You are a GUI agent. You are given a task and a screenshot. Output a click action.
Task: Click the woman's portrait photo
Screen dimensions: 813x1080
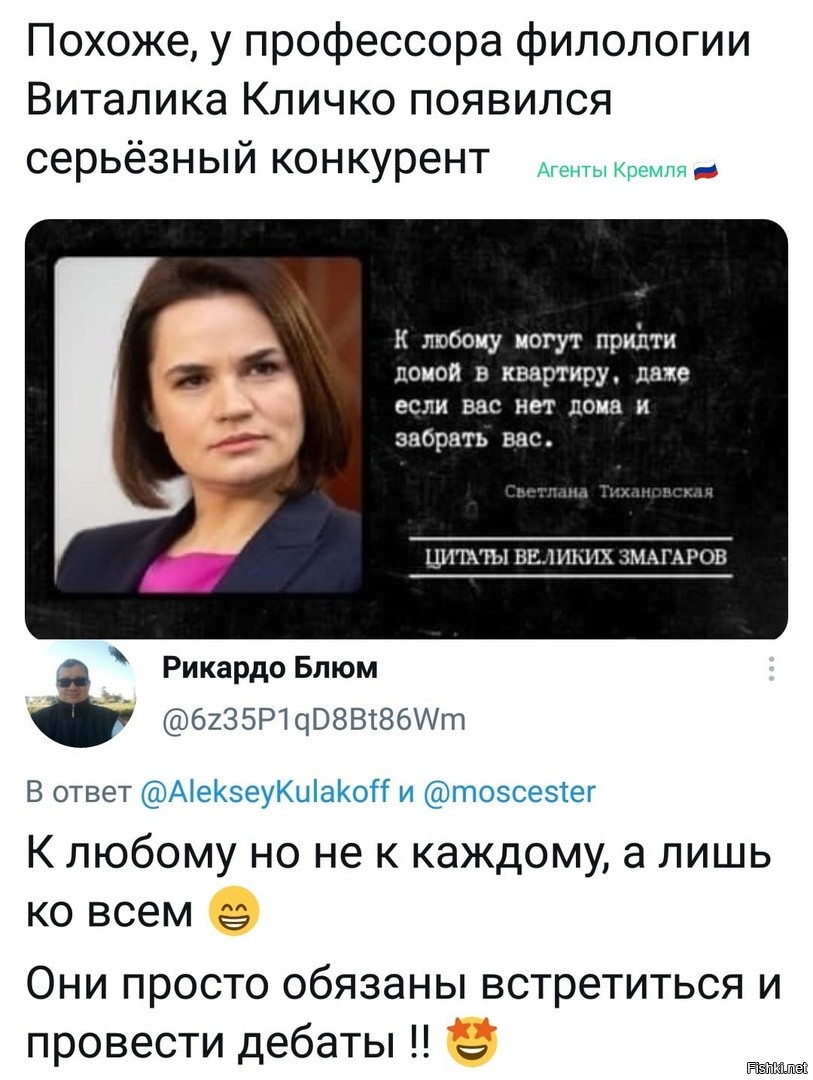click(209, 425)
